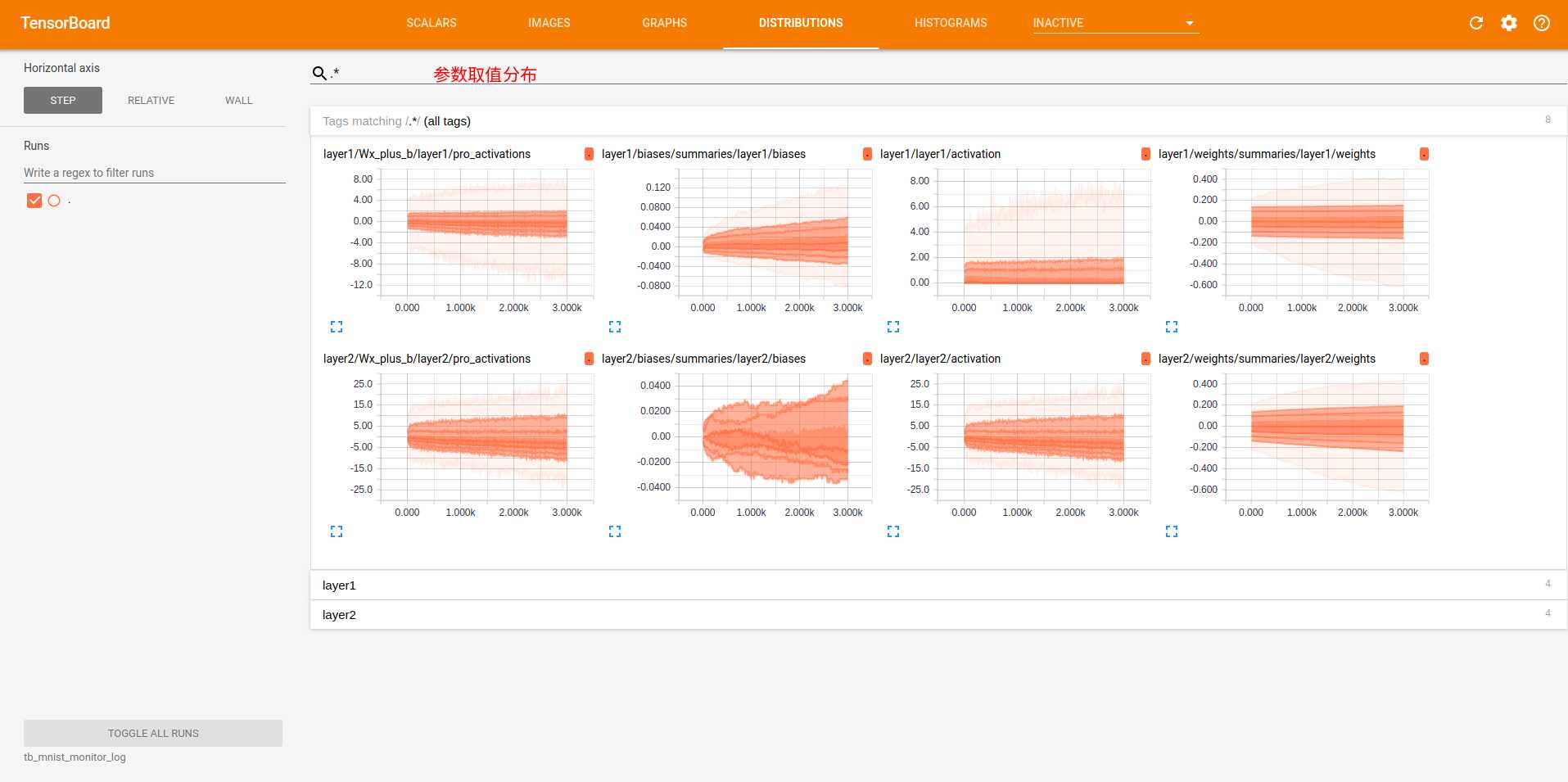Viewport: 1568px width, 782px height.
Task: Collapse the 'Tags matching' all tags section
Action: (938, 121)
